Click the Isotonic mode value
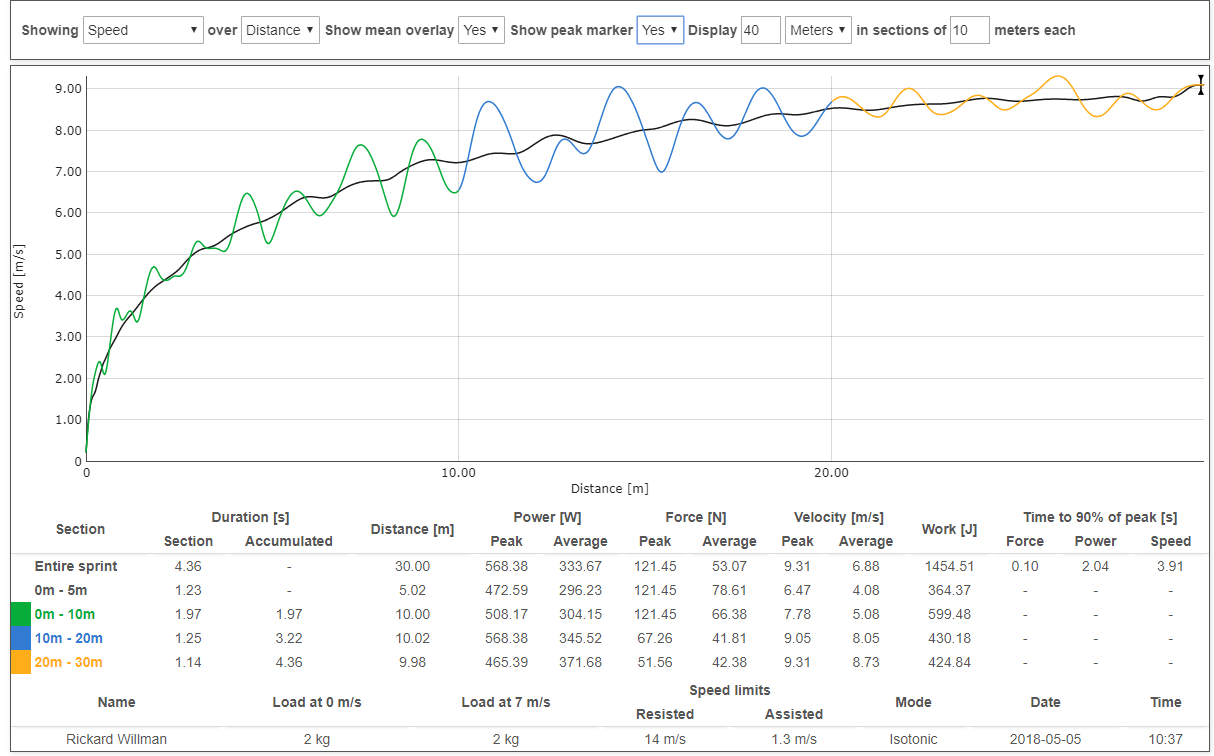 click(x=913, y=739)
